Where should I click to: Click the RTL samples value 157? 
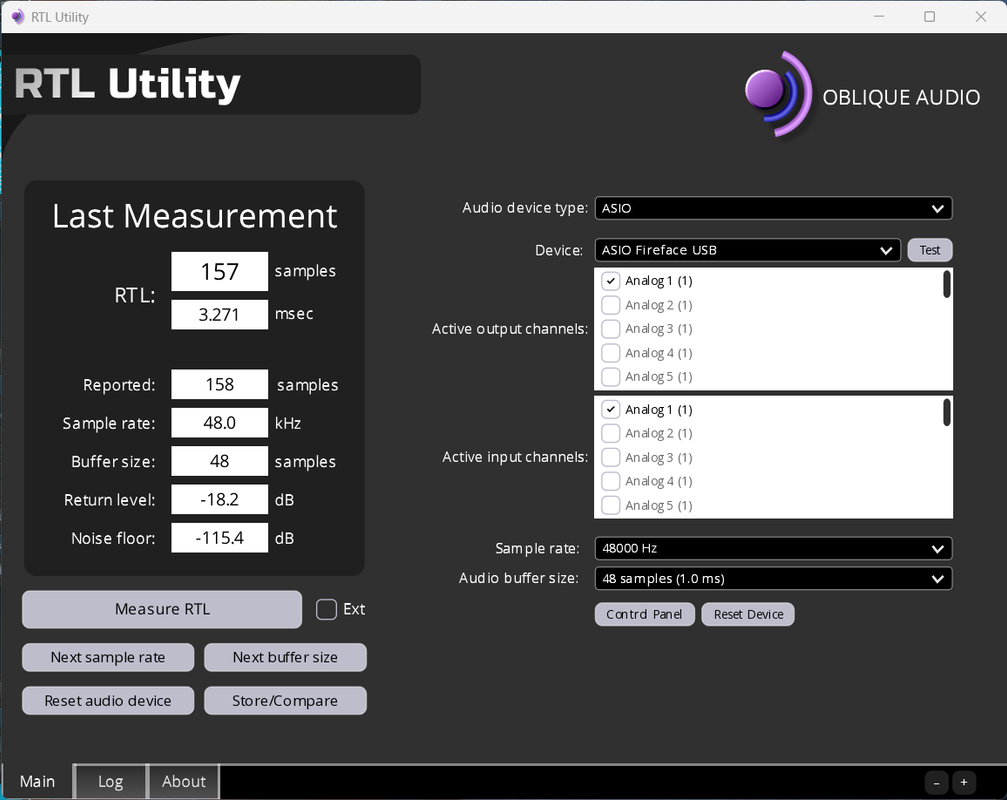coord(220,272)
